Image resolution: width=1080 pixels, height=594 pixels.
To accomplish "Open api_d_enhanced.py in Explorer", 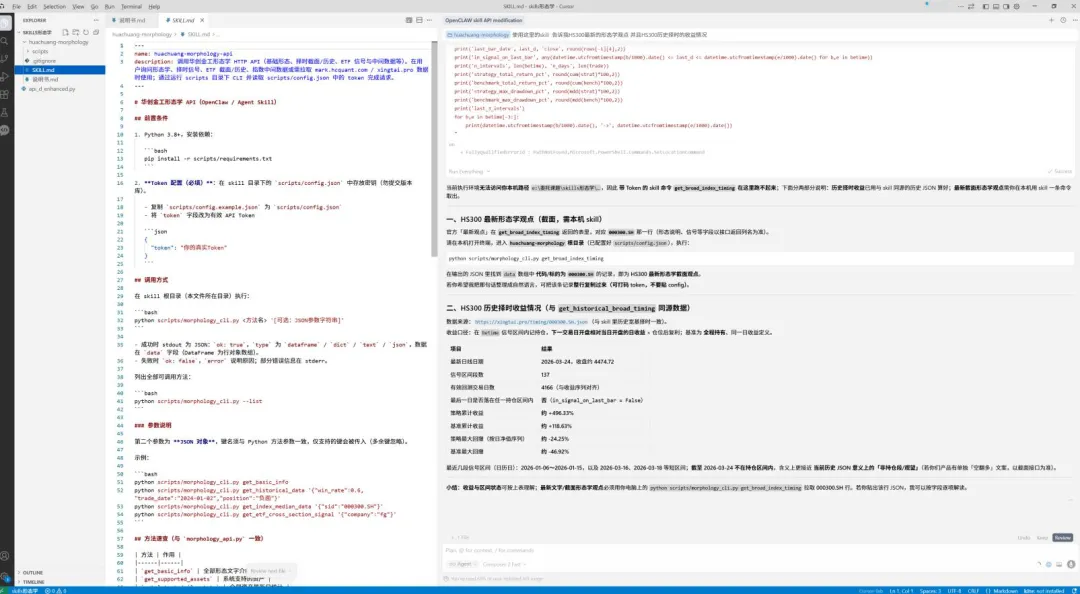I will pos(52,89).
